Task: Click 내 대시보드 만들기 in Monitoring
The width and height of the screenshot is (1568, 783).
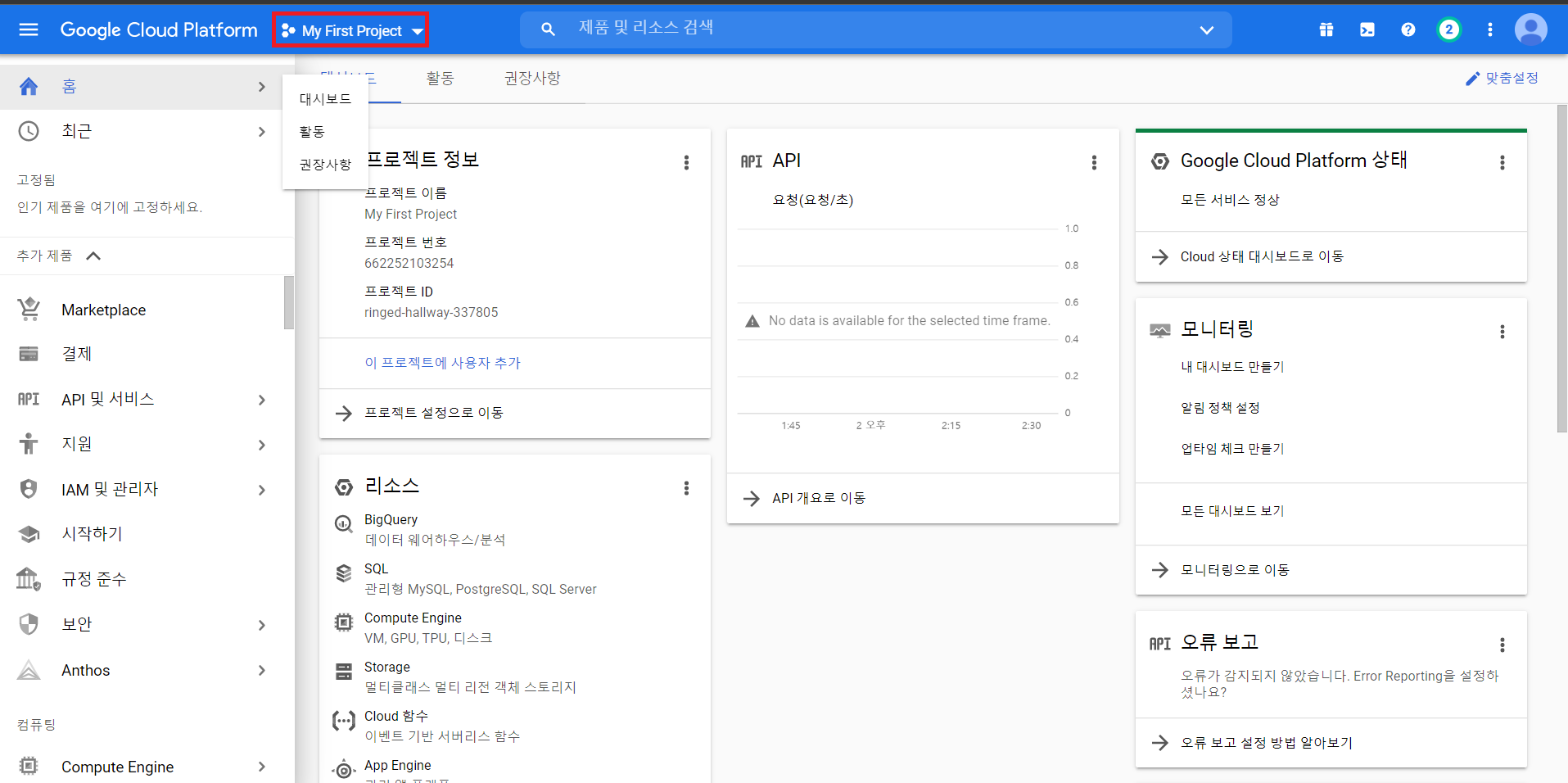Action: [x=1232, y=367]
